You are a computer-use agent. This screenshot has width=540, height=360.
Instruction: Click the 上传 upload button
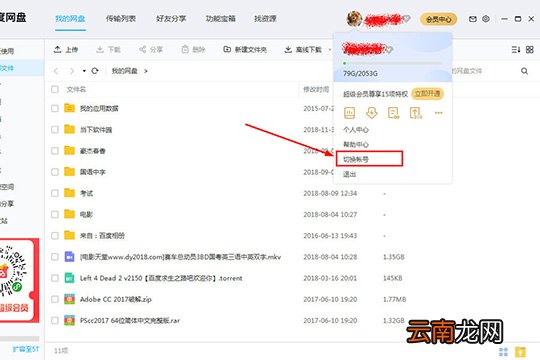66,50
